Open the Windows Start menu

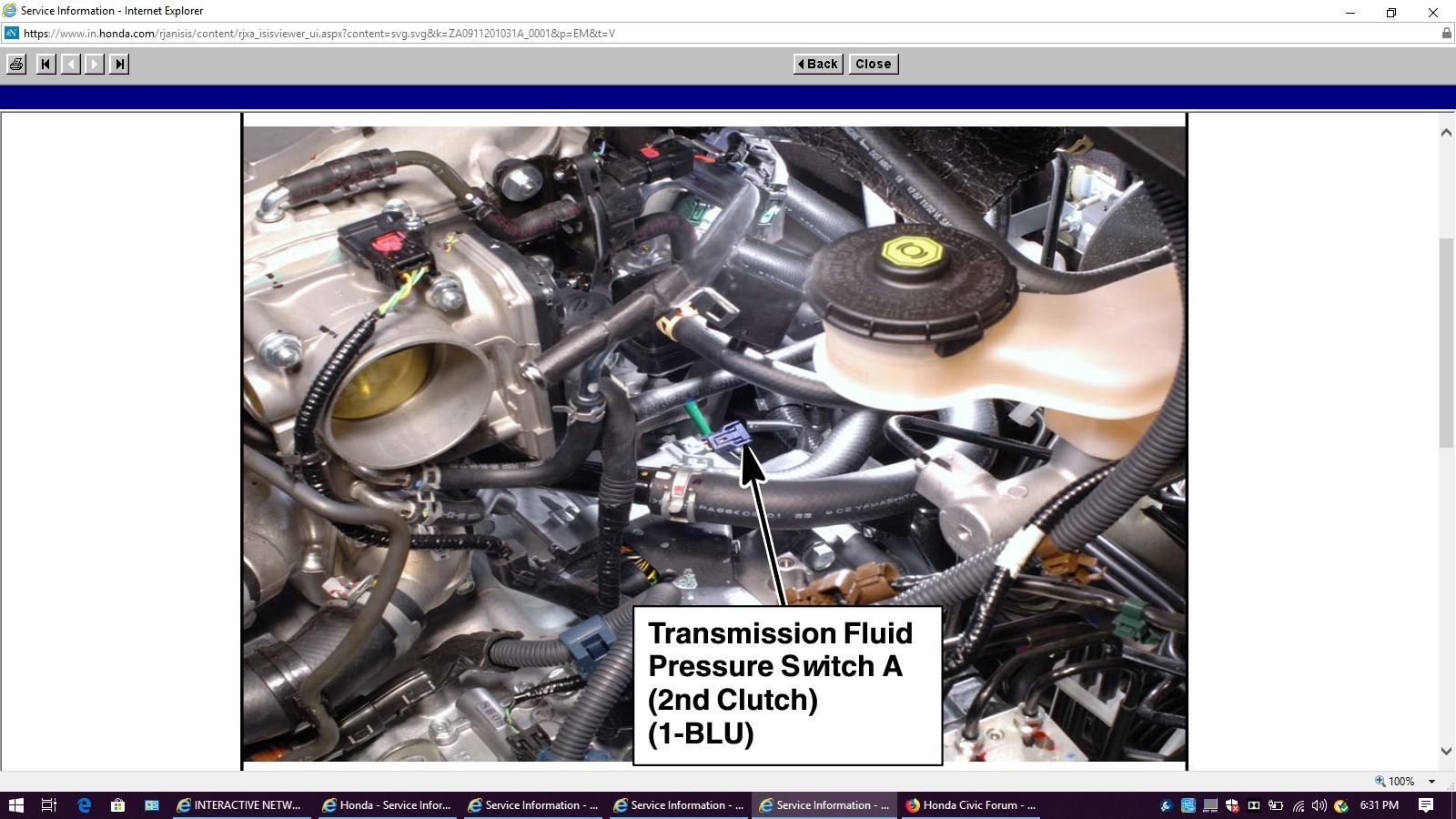point(15,805)
